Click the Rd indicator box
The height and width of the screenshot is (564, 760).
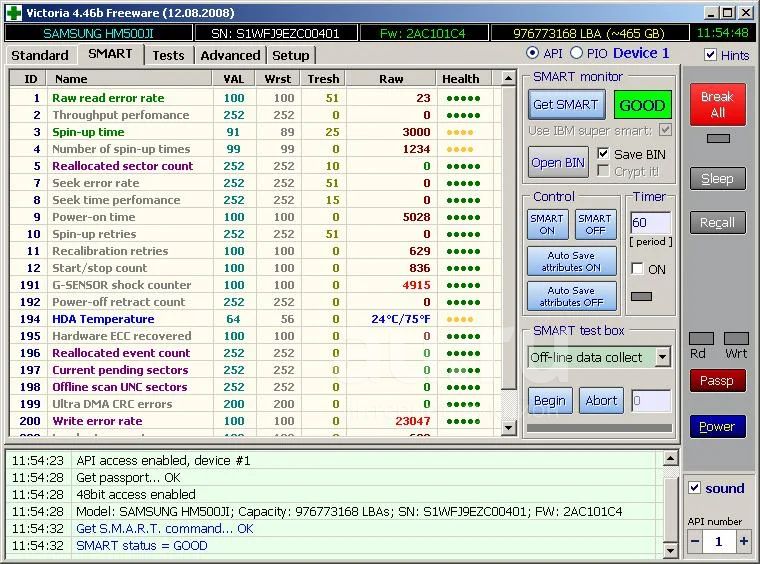click(701, 338)
